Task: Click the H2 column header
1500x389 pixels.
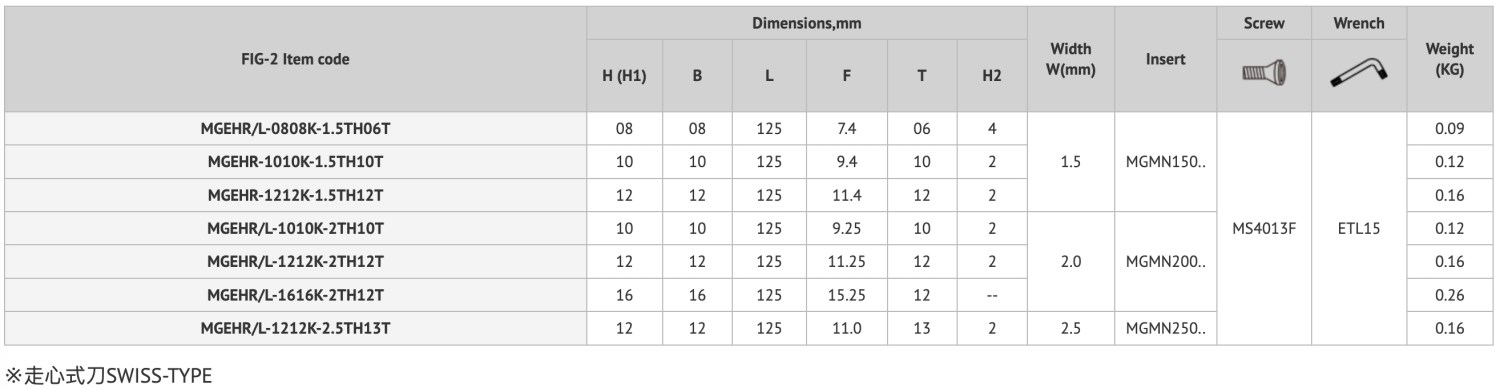Action: coord(991,75)
